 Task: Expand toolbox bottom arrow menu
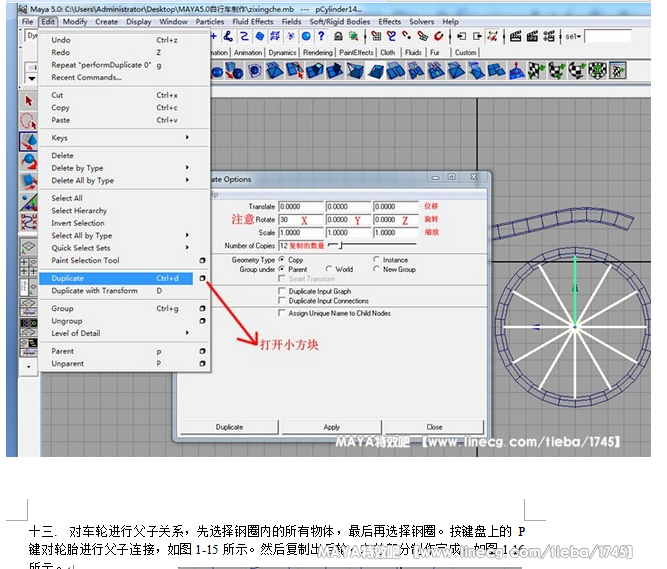click(x=29, y=366)
